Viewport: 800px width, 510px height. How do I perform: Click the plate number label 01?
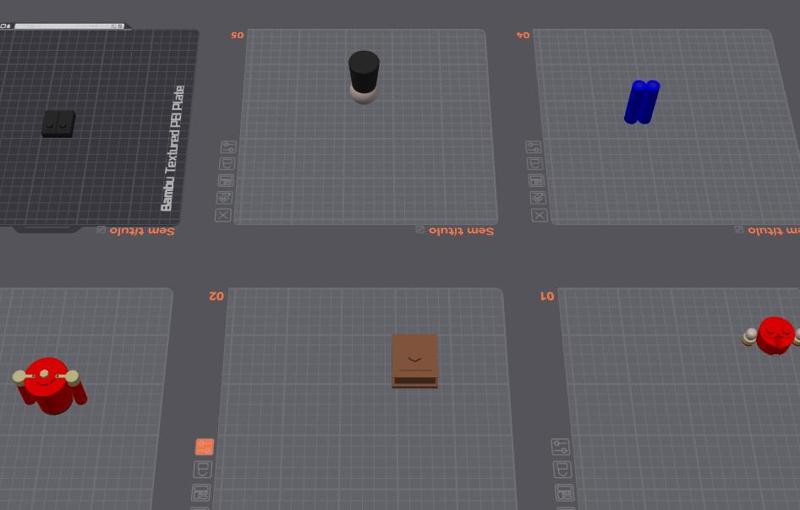(547, 296)
